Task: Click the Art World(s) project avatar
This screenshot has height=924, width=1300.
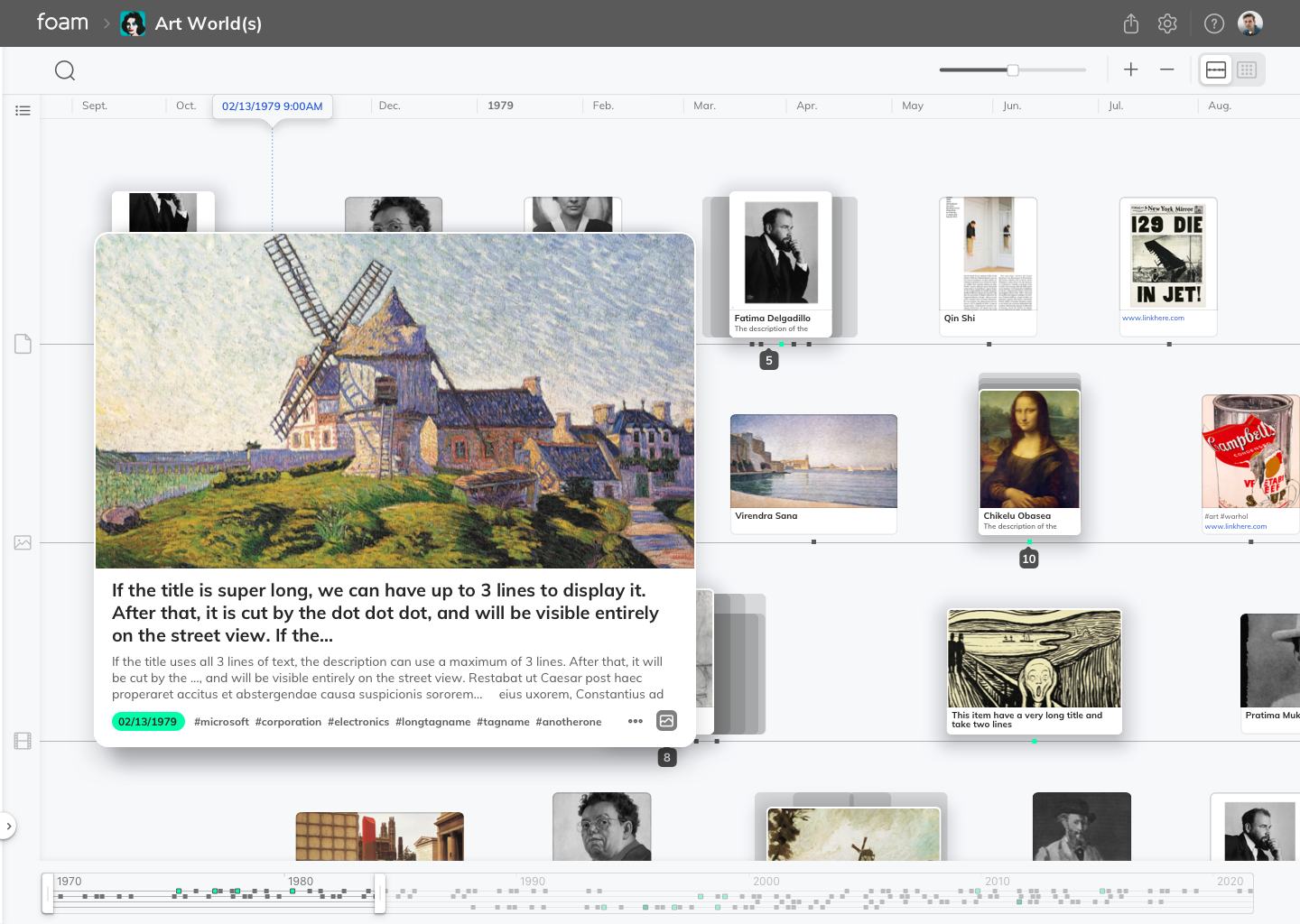Action: point(134,23)
